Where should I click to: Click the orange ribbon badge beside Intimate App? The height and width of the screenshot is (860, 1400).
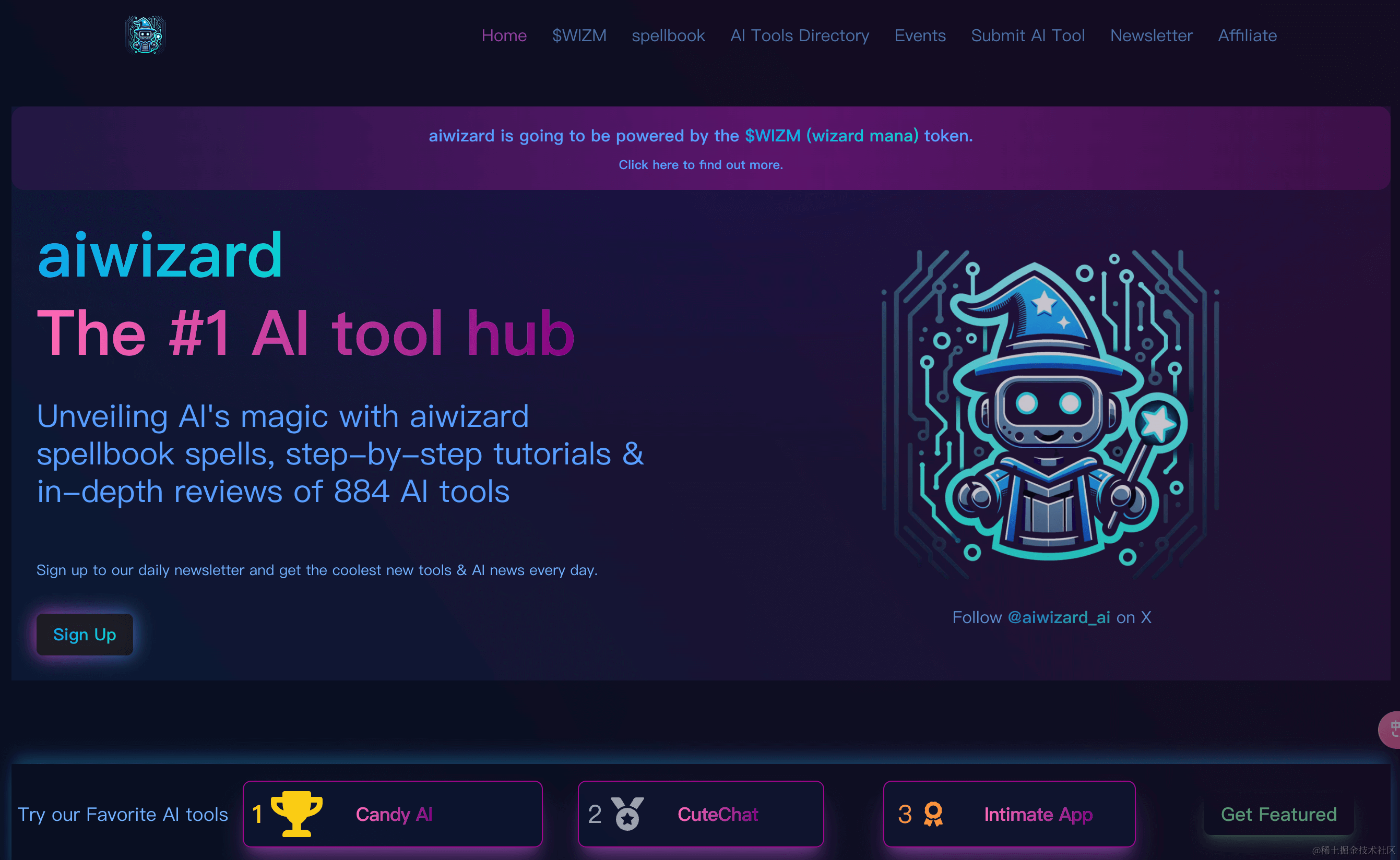coord(933,814)
